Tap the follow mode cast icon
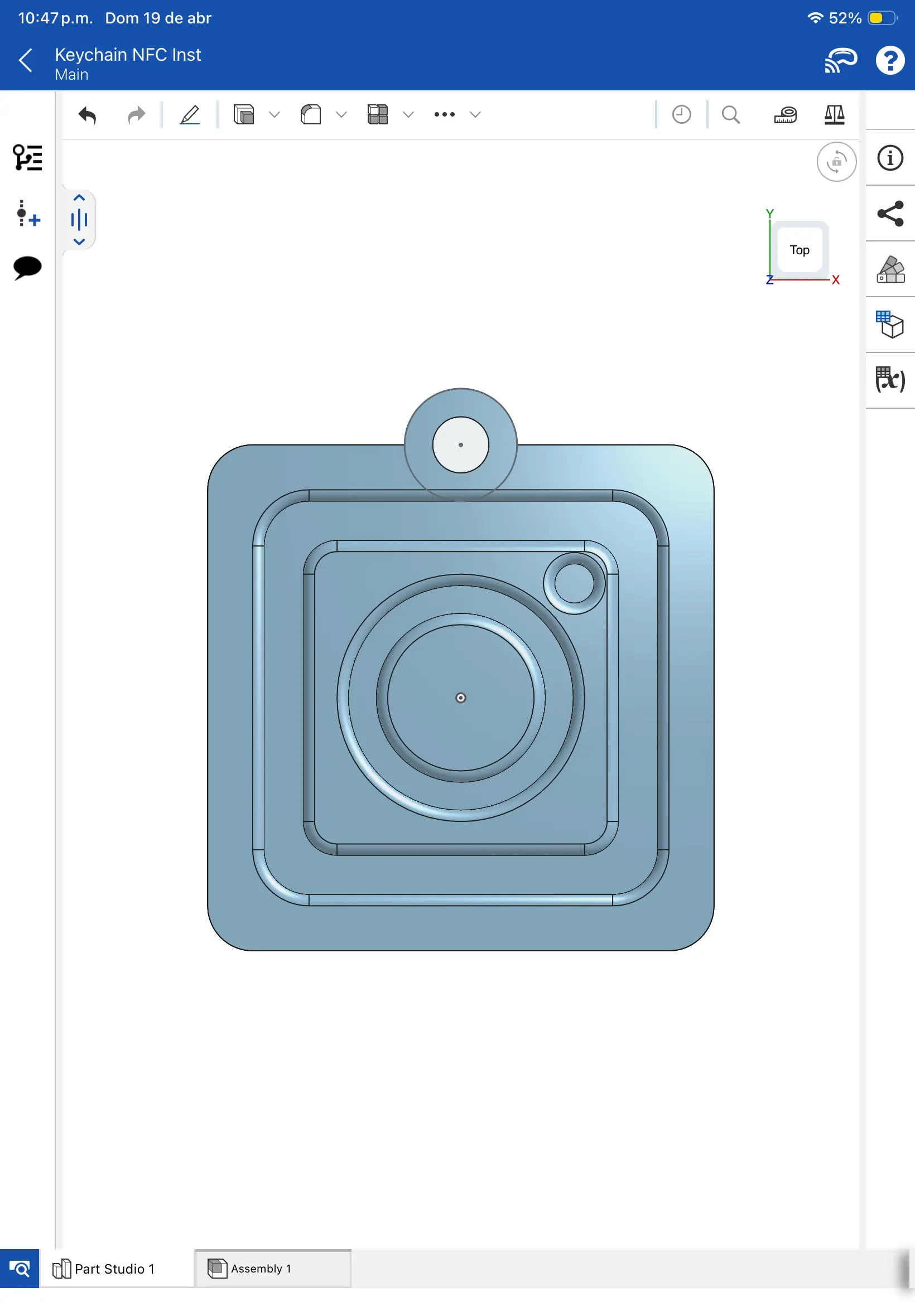 840,60
